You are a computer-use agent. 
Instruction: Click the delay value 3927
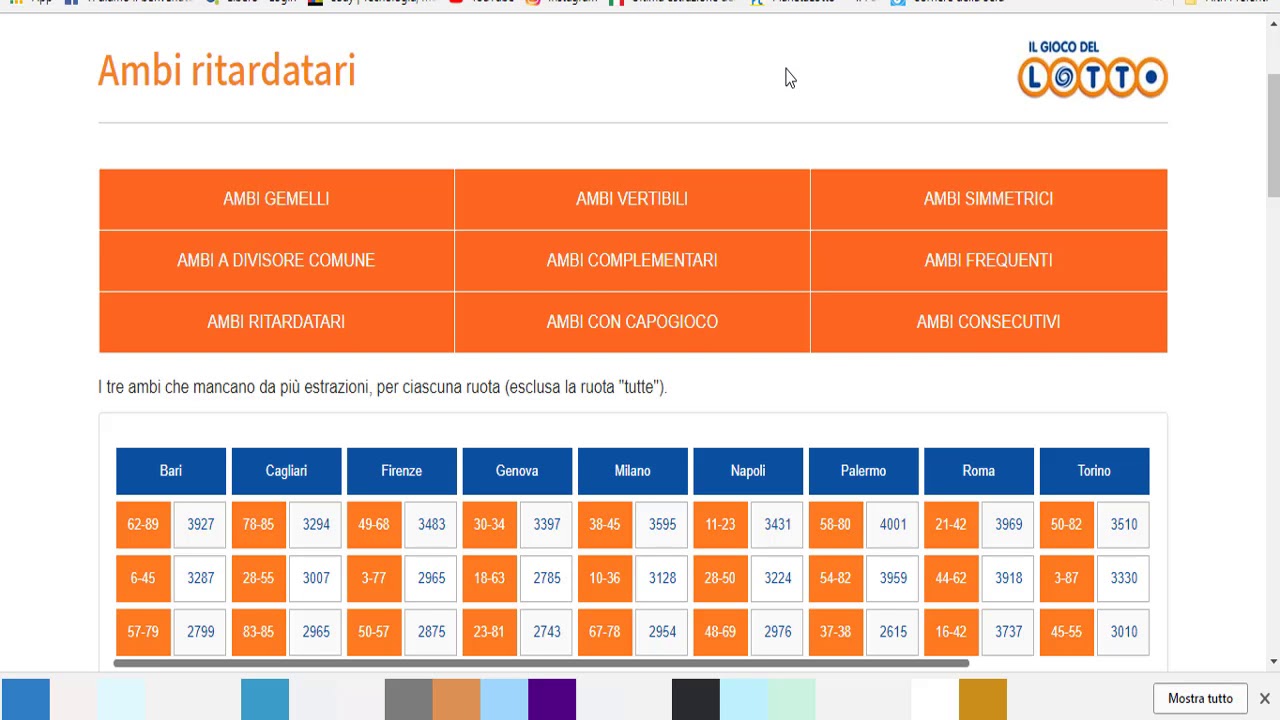click(200, 525)
